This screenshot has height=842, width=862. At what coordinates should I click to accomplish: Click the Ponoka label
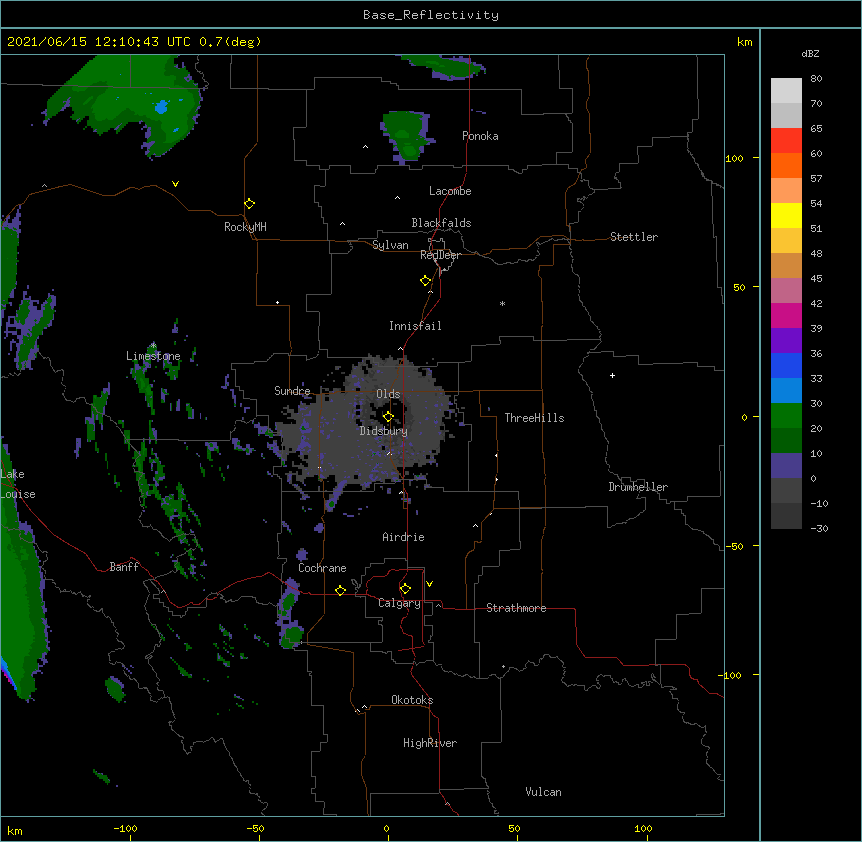[x=480, y=136]
